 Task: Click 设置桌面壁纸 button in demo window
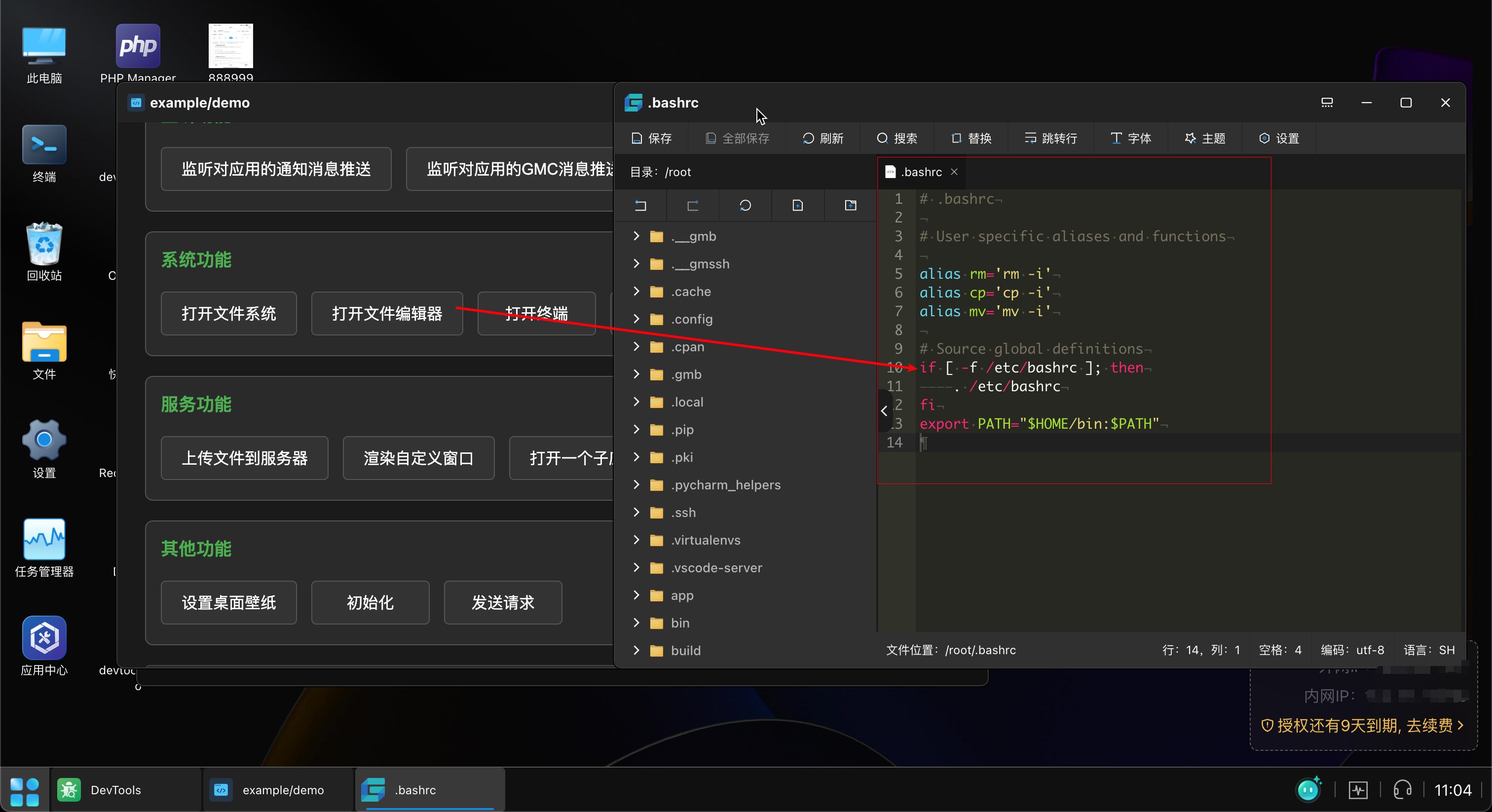click(x=229, y=602)
